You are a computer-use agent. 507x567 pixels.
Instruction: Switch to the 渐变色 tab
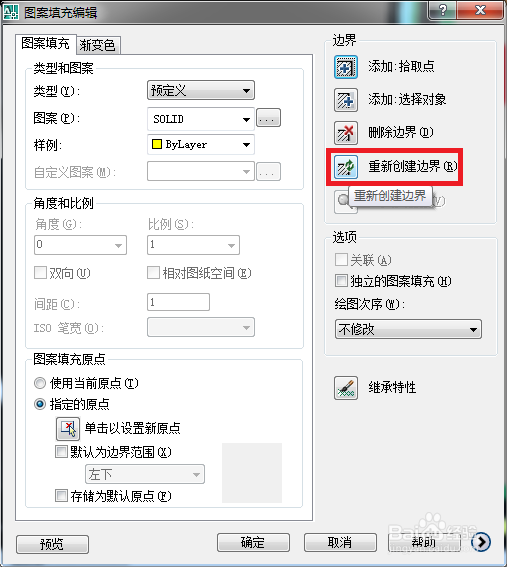(98, 45)
